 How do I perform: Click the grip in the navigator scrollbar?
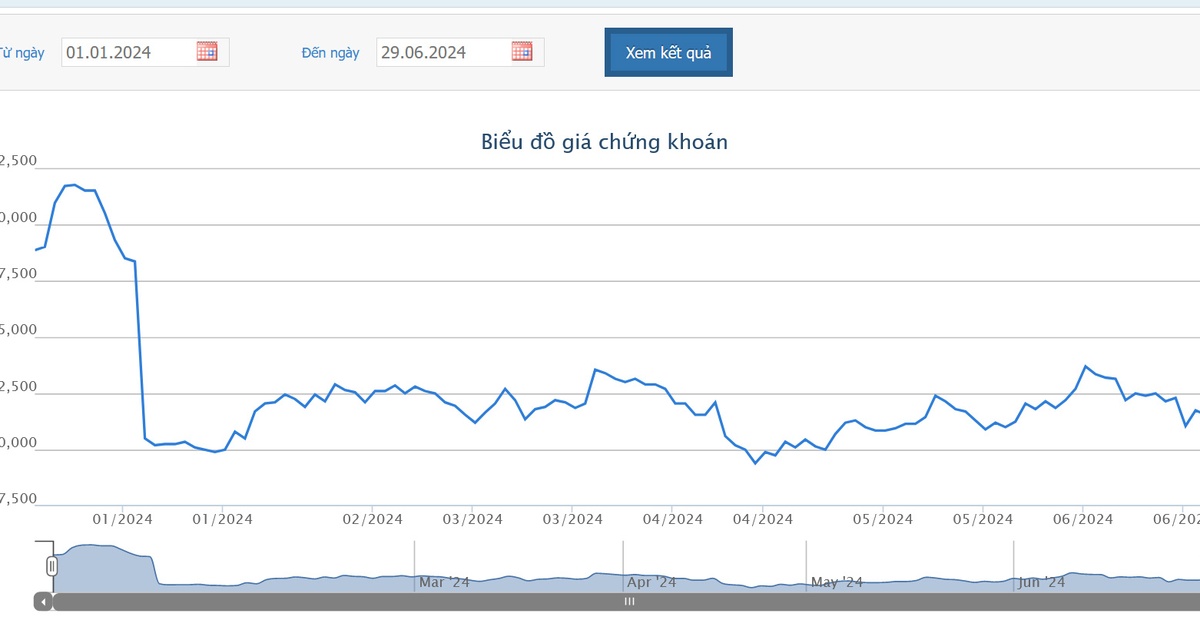pos(630,602)
